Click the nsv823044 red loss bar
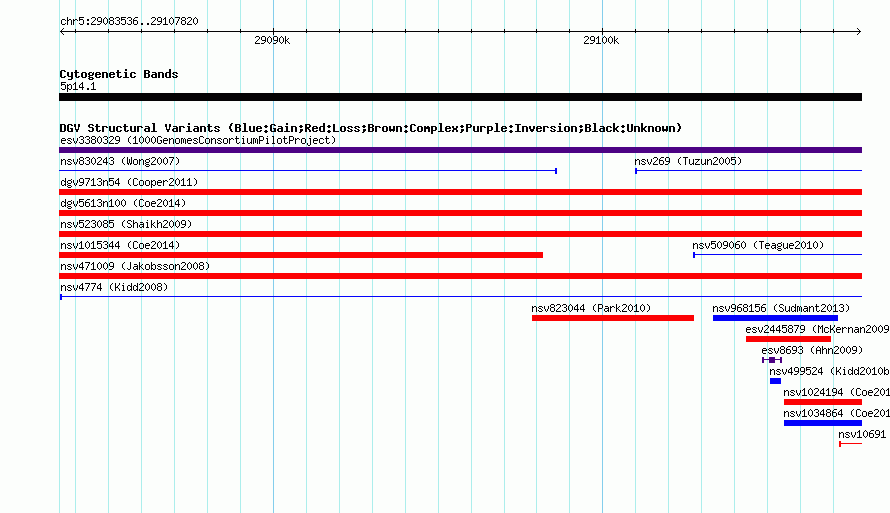 (x=613, y=318)
